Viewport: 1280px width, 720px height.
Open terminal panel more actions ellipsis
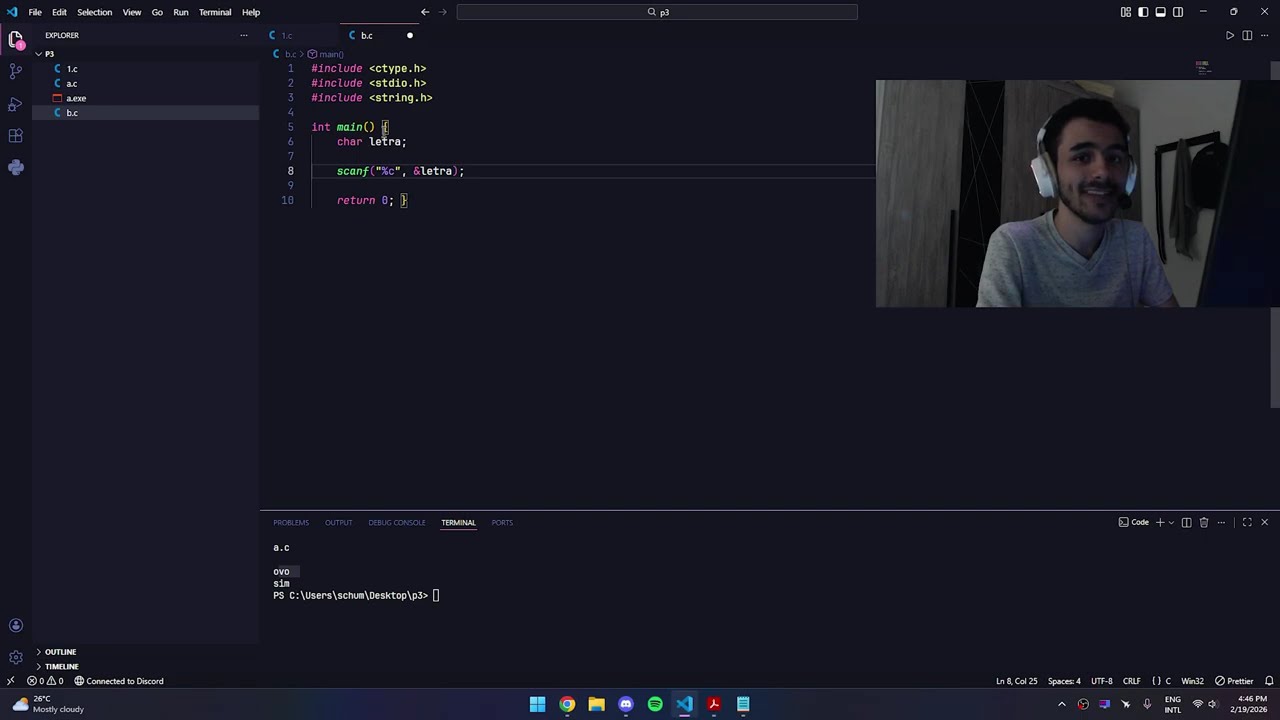pyautogui.click(x=1221, y=522)
